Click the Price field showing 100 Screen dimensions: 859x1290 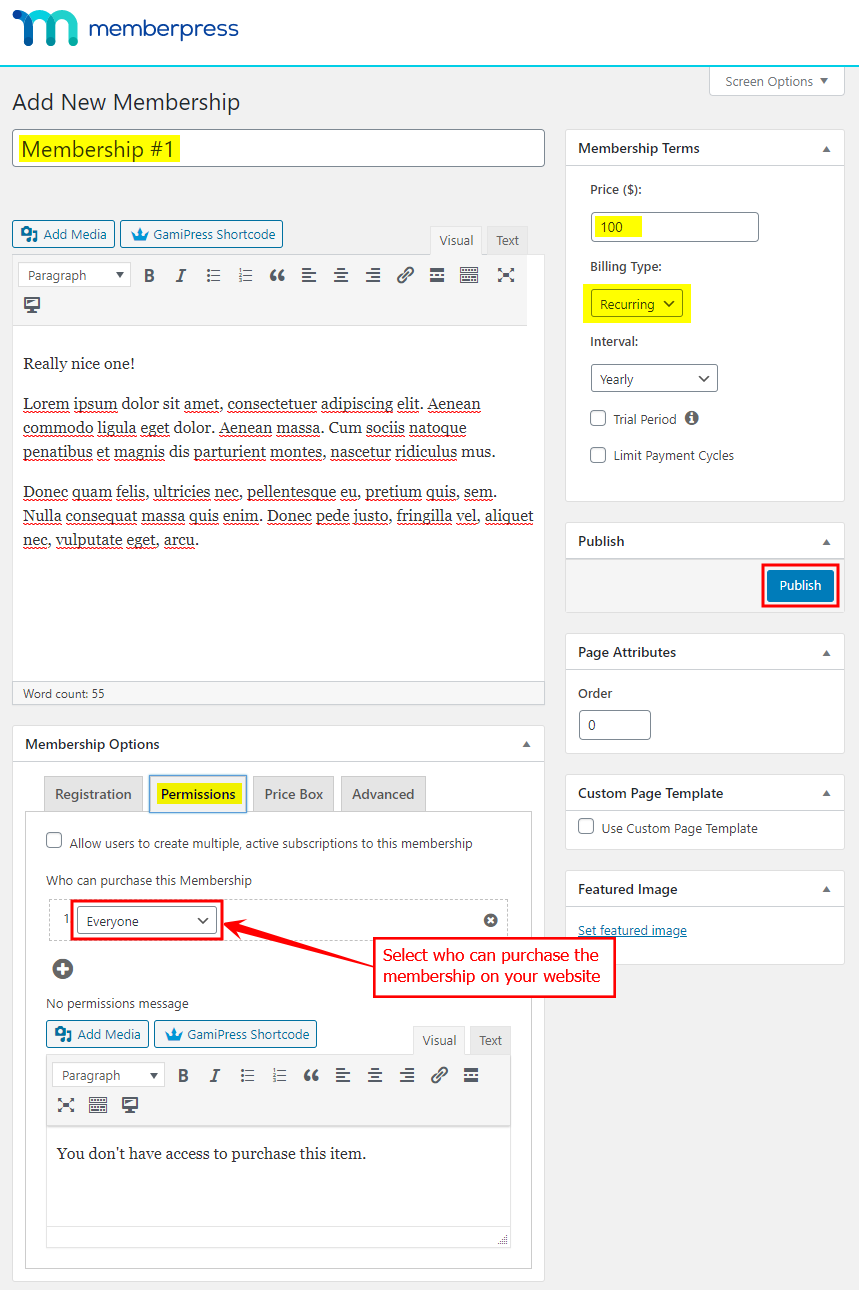point(675,227)
